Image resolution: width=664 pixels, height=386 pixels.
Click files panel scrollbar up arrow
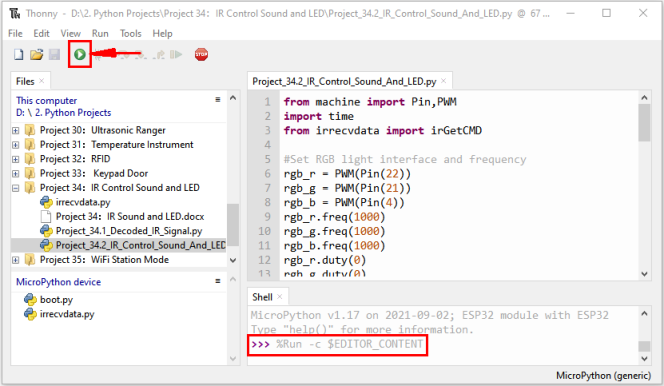click(x=233, y=98)
